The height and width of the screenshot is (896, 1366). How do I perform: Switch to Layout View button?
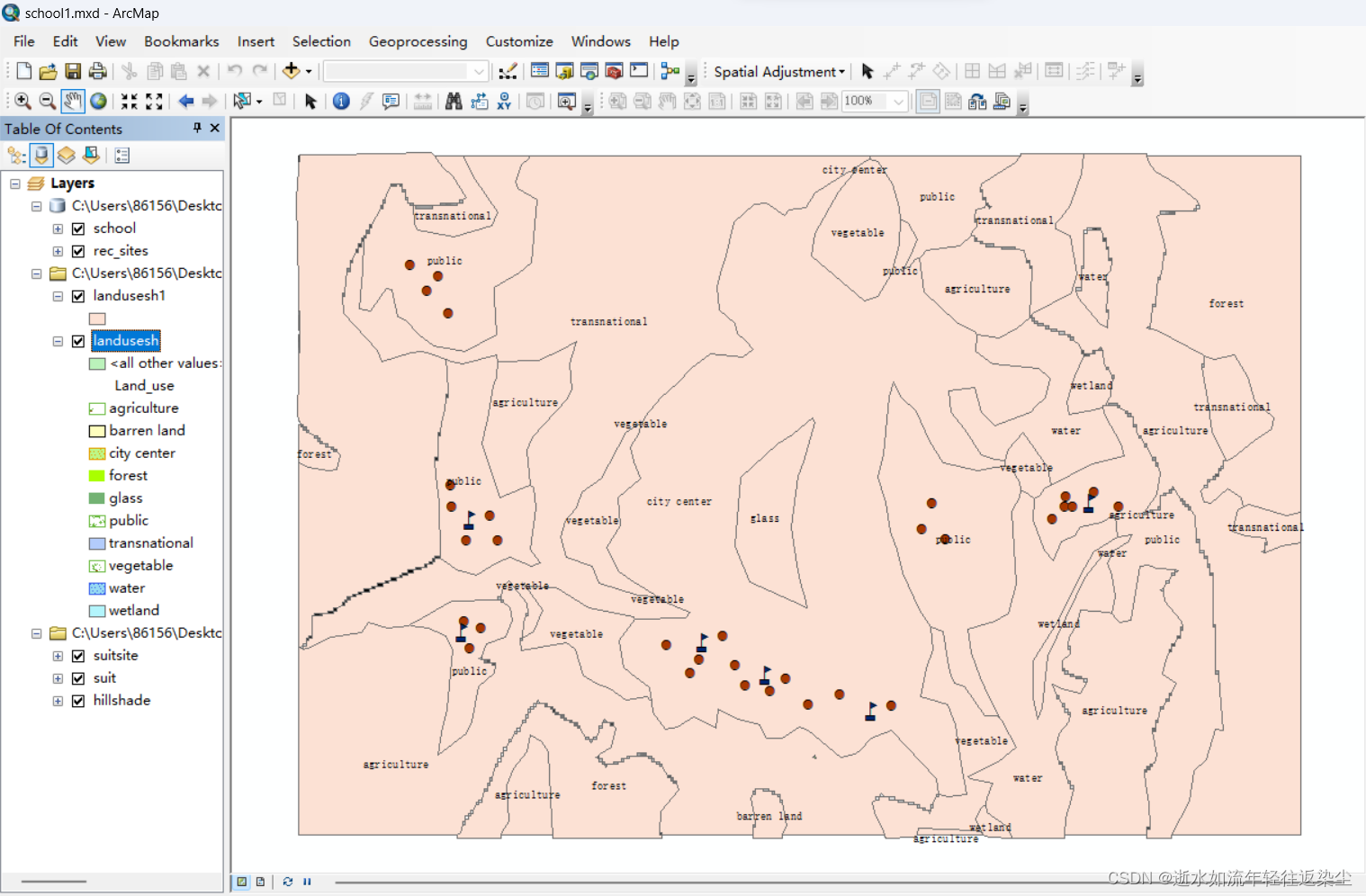[x=260, y=882]
